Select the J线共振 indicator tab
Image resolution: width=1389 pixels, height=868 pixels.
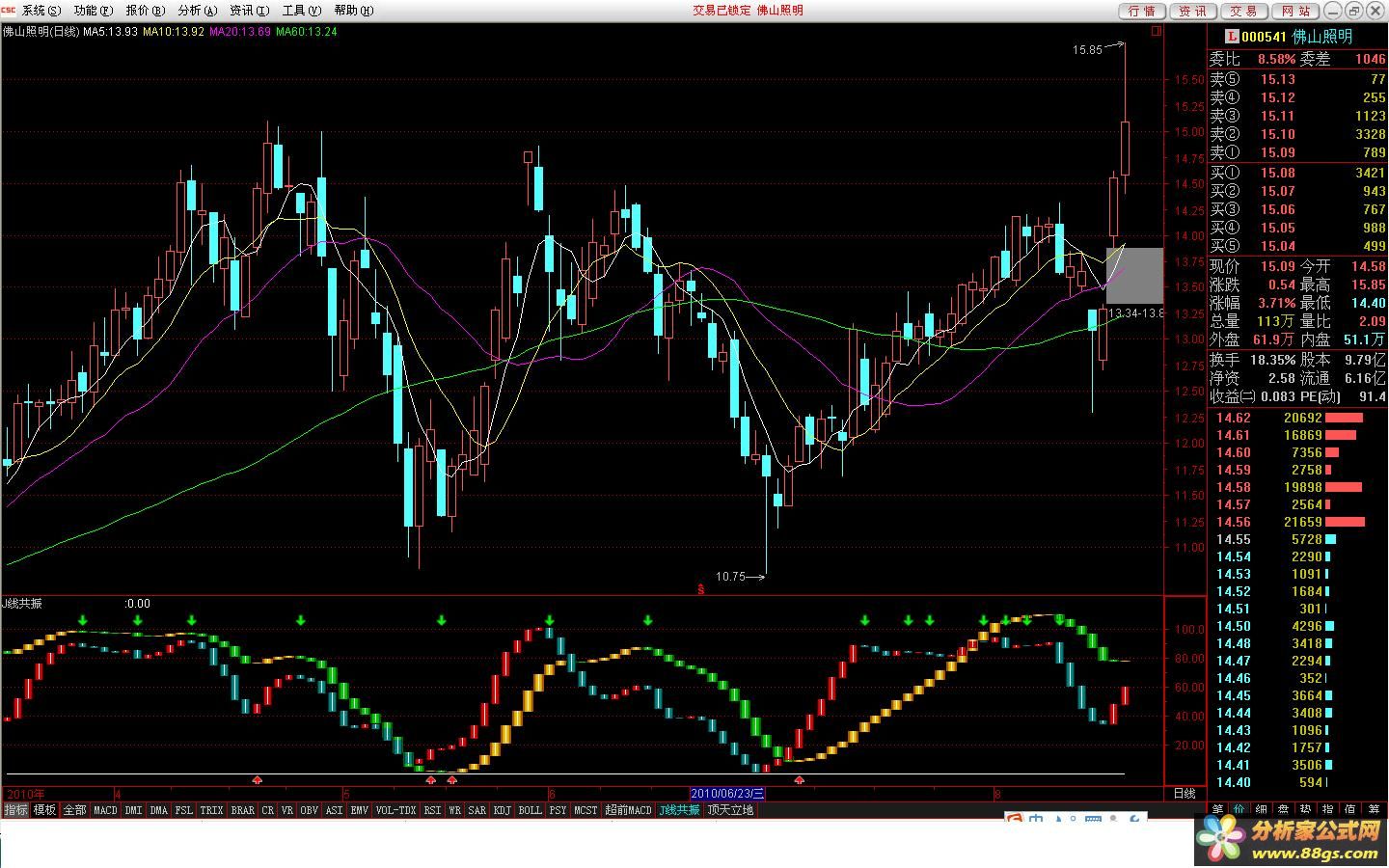tap(679, 810)
